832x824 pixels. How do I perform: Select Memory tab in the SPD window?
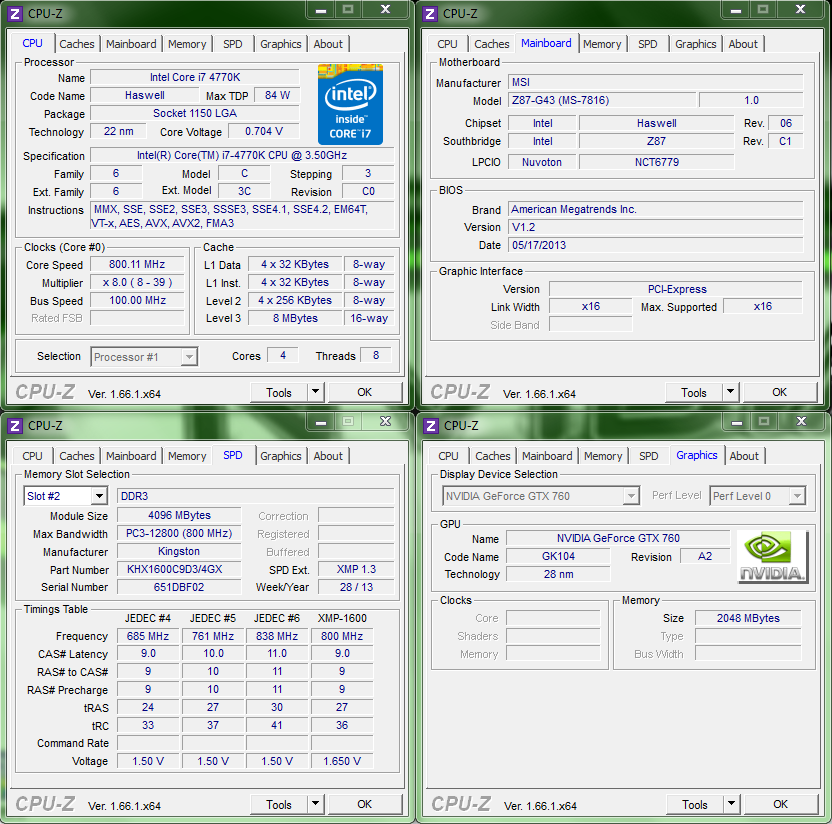click(x=187, y=456)
